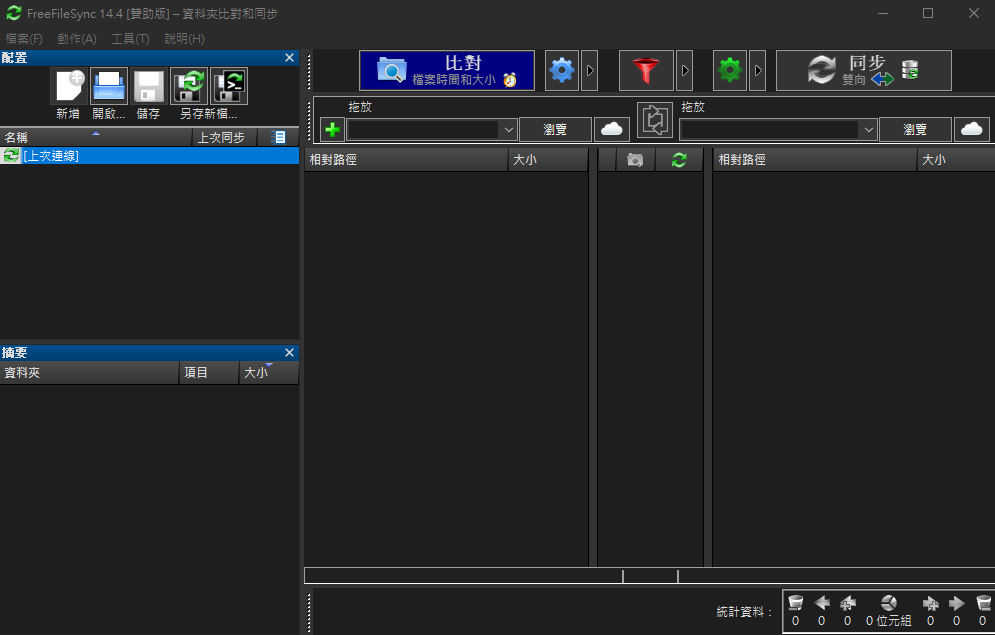Click camera category icon in middle grid header
The image size is (995, 635).
pos(635,160)
